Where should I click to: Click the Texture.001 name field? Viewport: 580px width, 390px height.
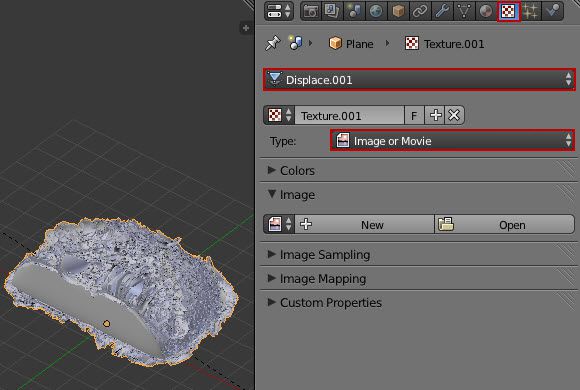(x=349, y=115)
